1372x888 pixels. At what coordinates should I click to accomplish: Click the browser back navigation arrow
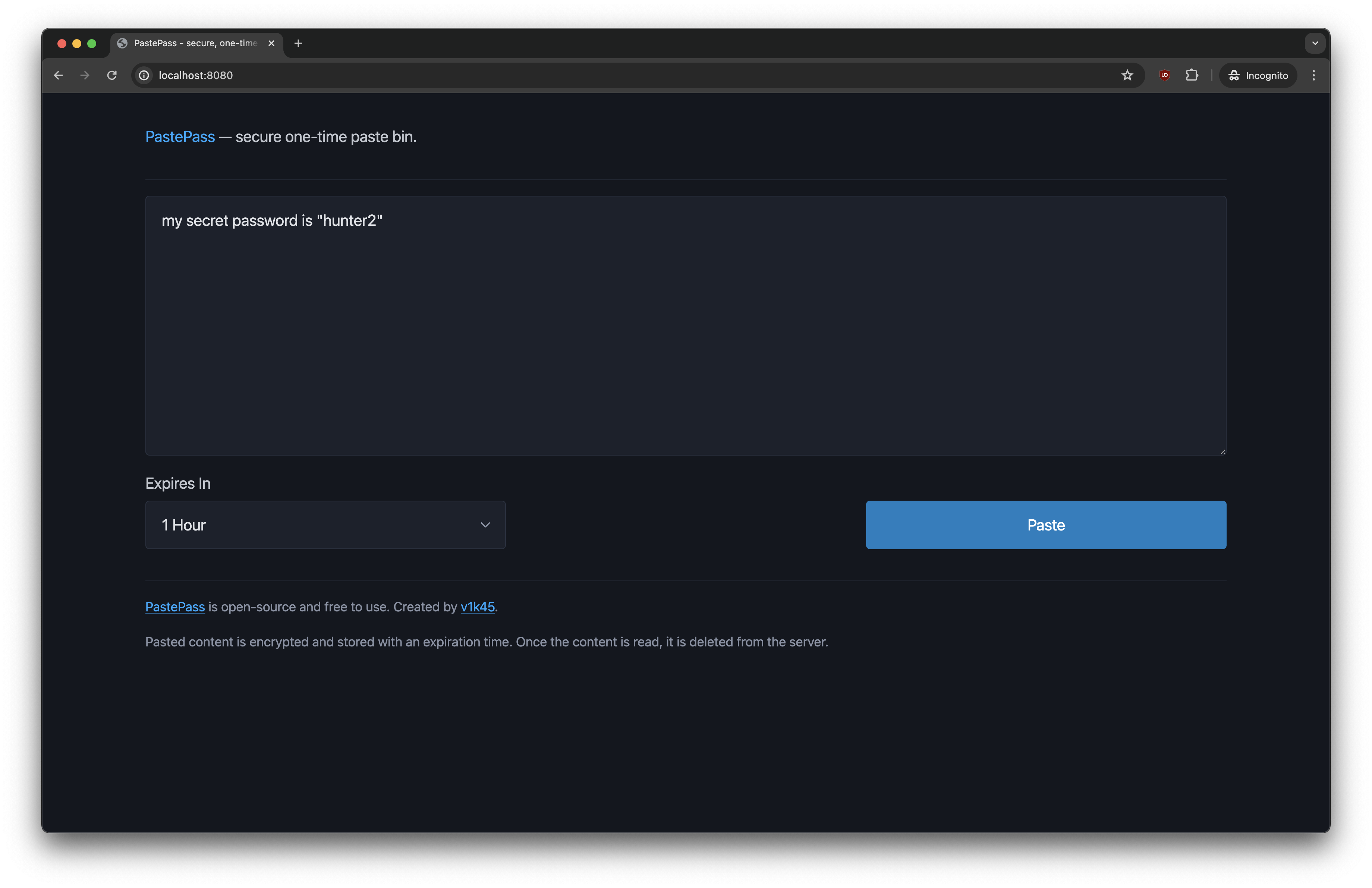(58, 75)
